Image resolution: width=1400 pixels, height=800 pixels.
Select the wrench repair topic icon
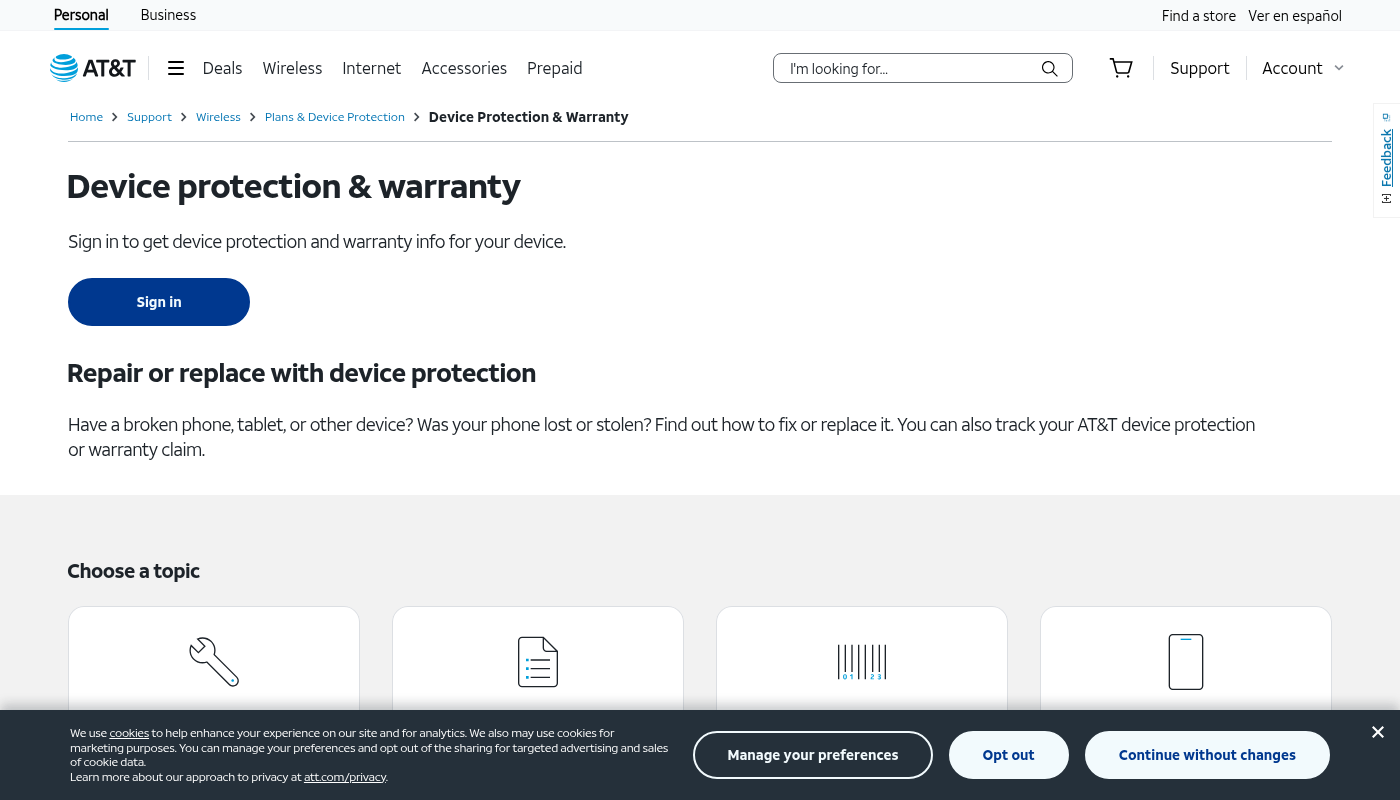point(214,661)
